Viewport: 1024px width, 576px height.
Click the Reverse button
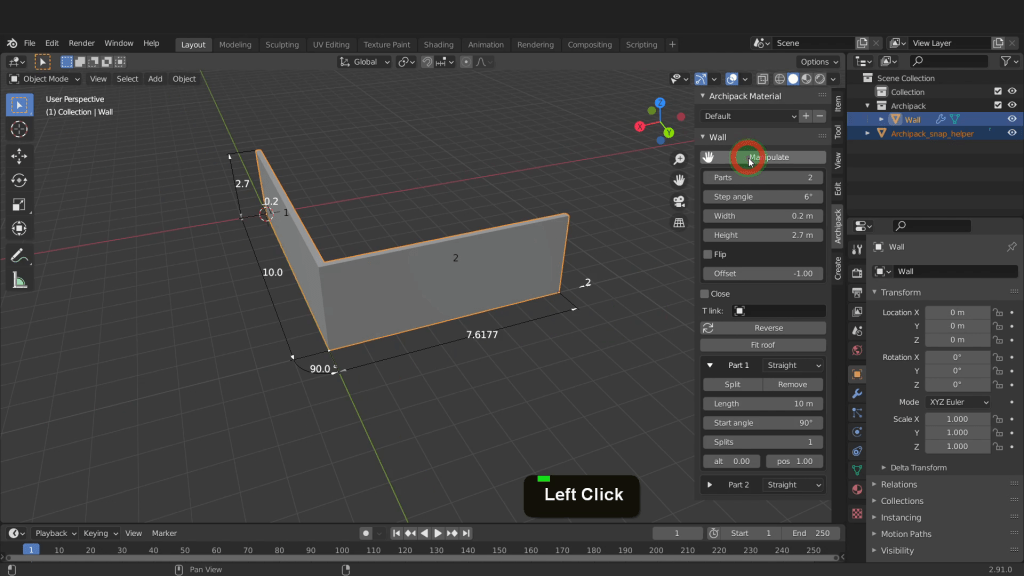pyautogui.click(x=768, y=328)
